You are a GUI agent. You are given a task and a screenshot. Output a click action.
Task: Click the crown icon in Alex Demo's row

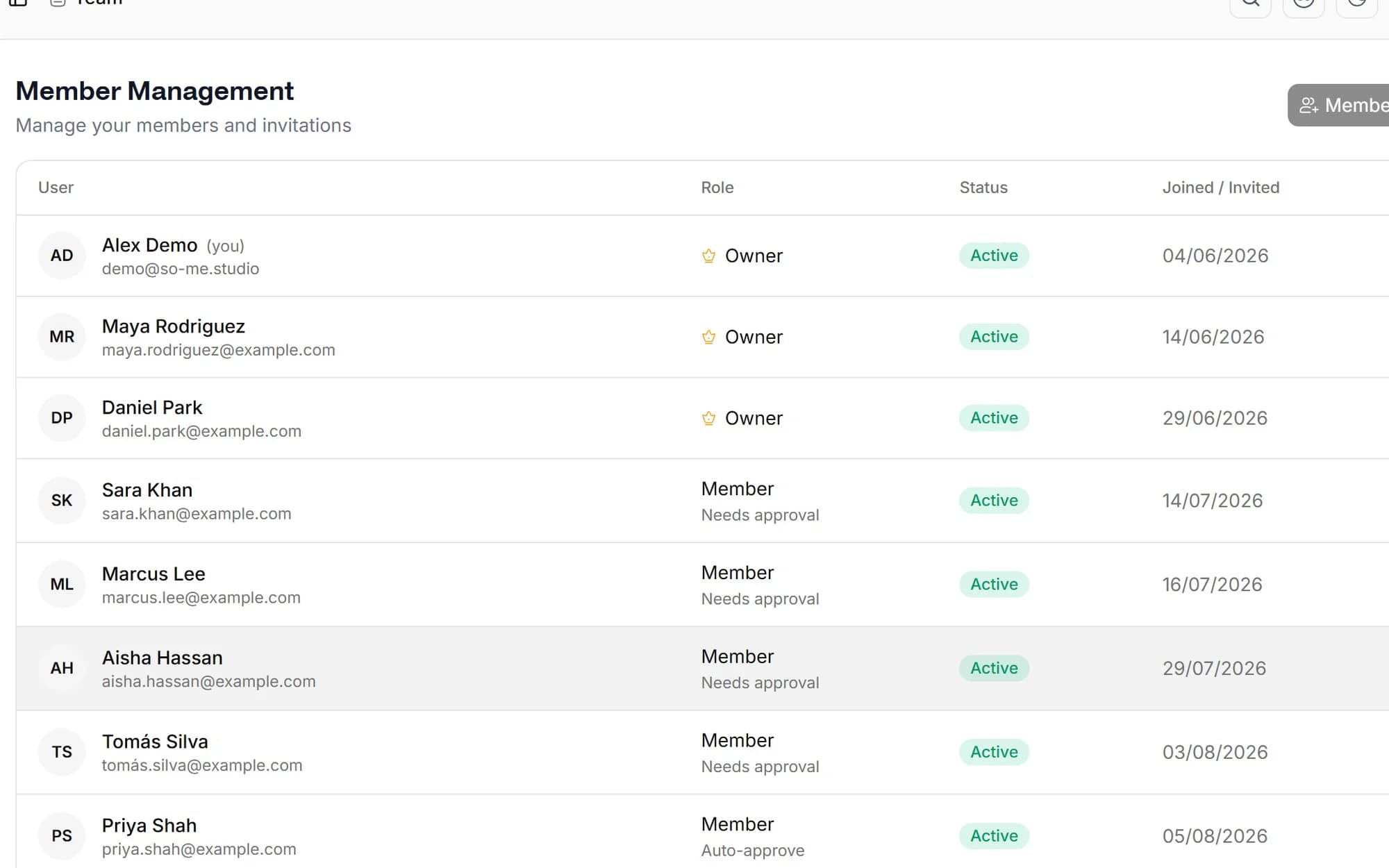(x=708, y=256)
